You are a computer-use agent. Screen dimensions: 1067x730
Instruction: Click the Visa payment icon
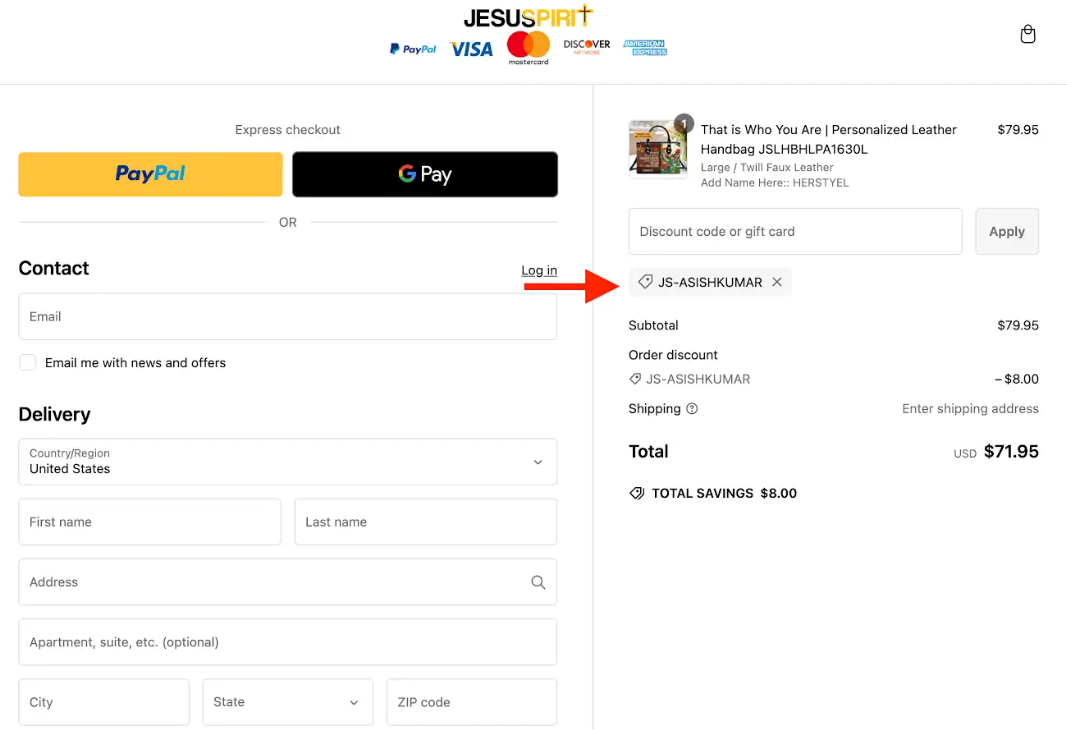(471, 49)
